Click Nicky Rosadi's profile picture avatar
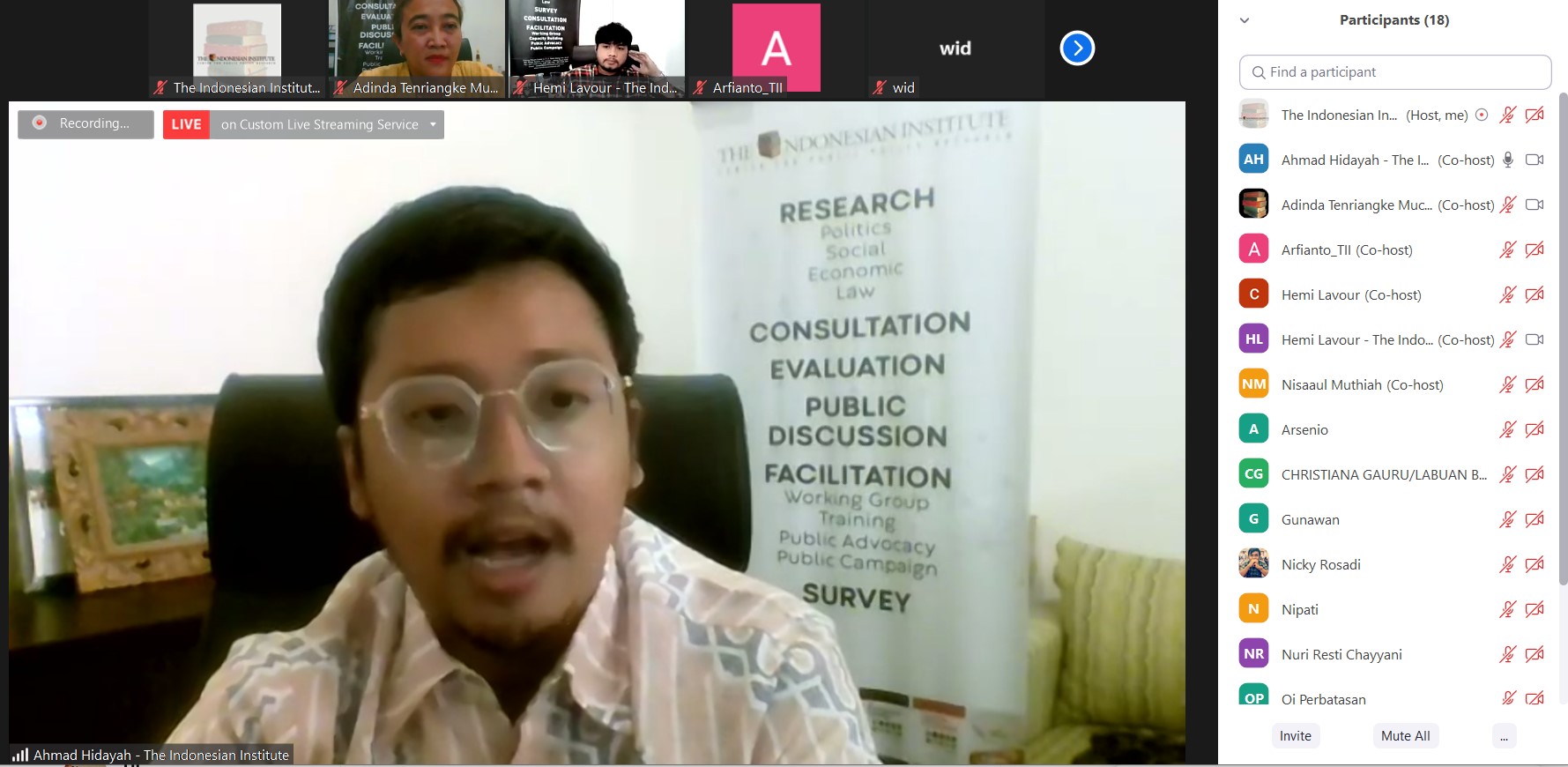This screenshot has height=767, width=1568. pos(1253,564)
